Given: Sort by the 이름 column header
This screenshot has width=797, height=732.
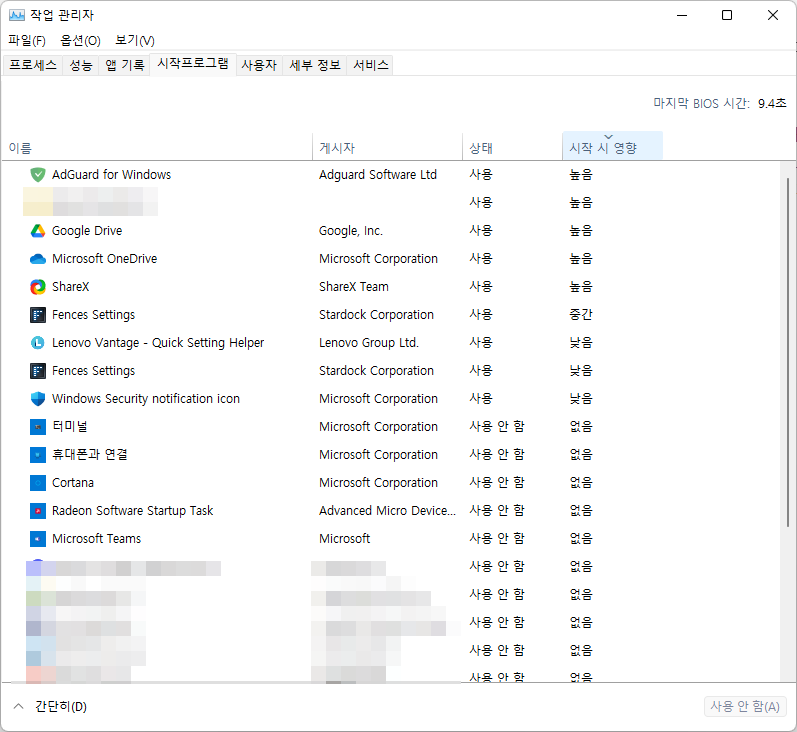Looking at the screenshot, I should 158,148.
